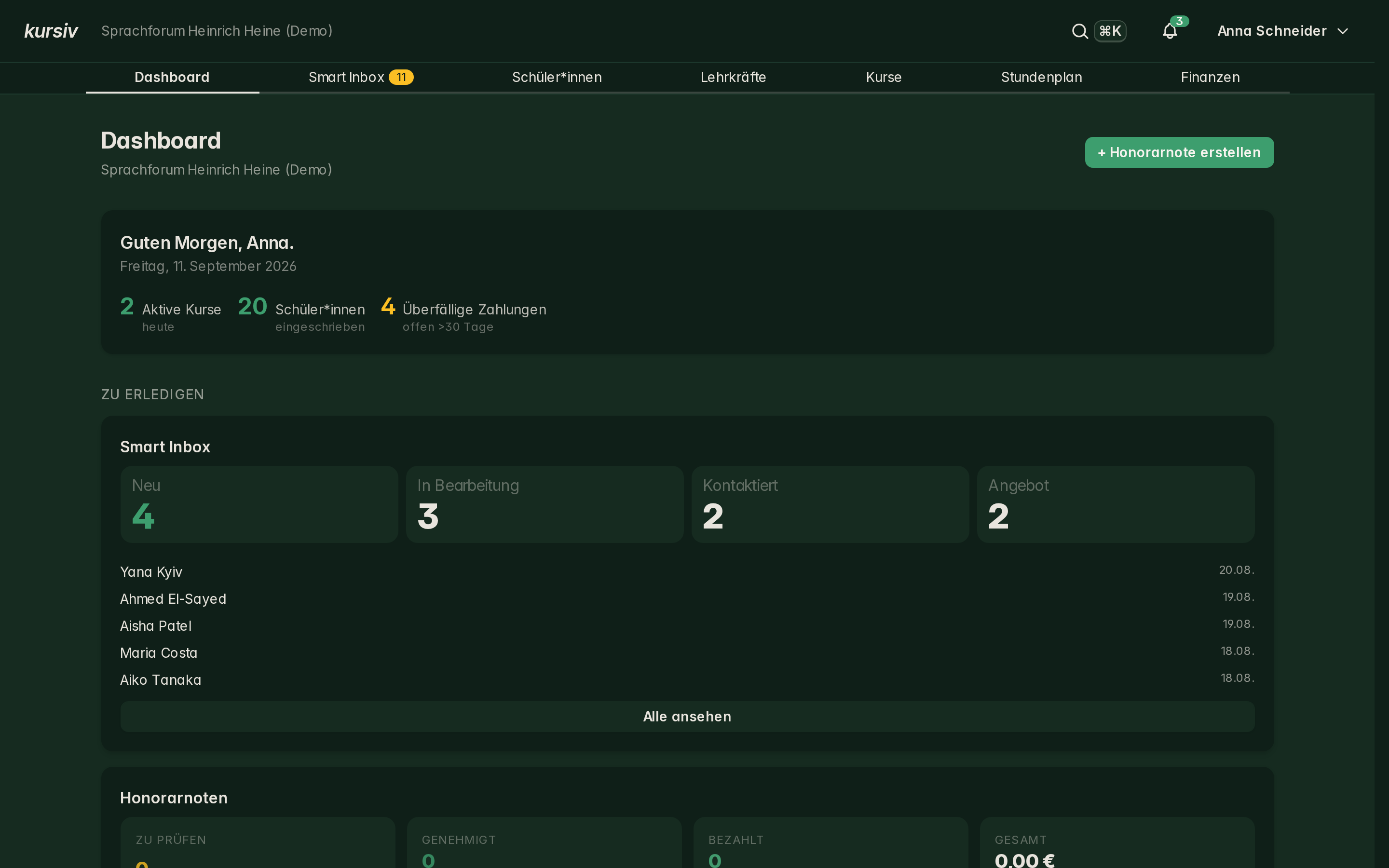Image resolution: width=1389 pixels, height=868 pixels.
Task: Open notifications bell icon
Action: pyautogui.click(x=1170, y=31)
